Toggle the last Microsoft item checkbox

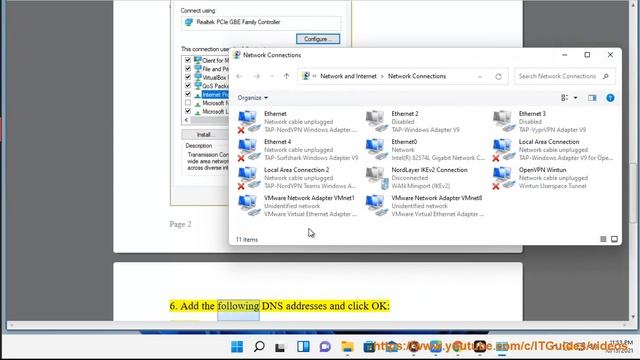point(188,111)
